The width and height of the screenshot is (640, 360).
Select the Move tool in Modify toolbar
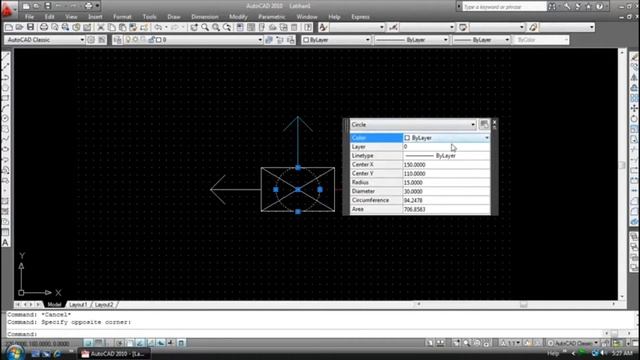(634, 108)
